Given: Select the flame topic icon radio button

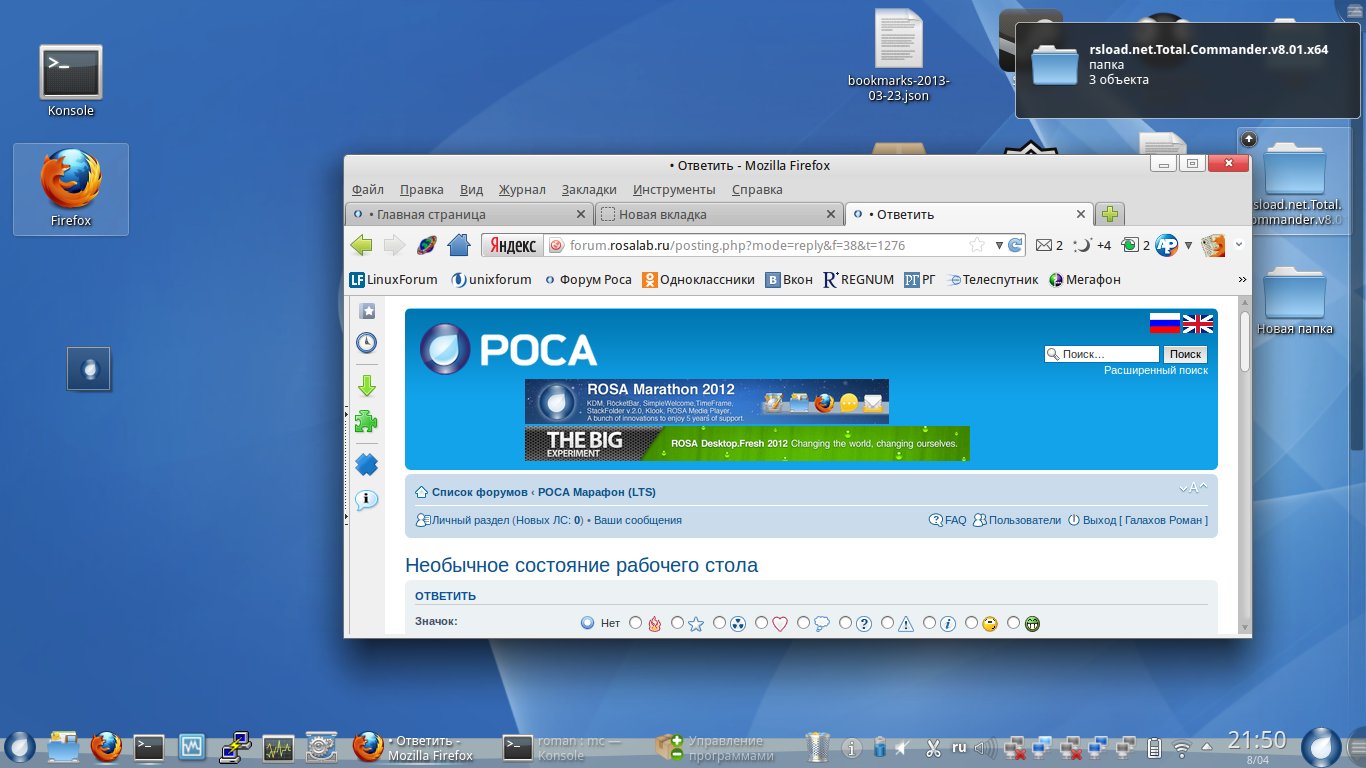Looking at the screenshot, I should [x=635, y=623].
